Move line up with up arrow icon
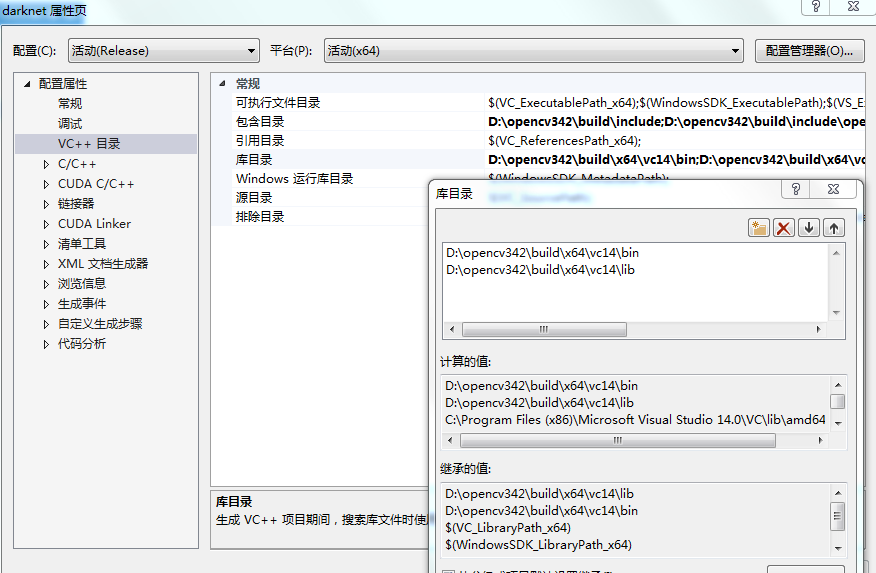 pos(834,228)
